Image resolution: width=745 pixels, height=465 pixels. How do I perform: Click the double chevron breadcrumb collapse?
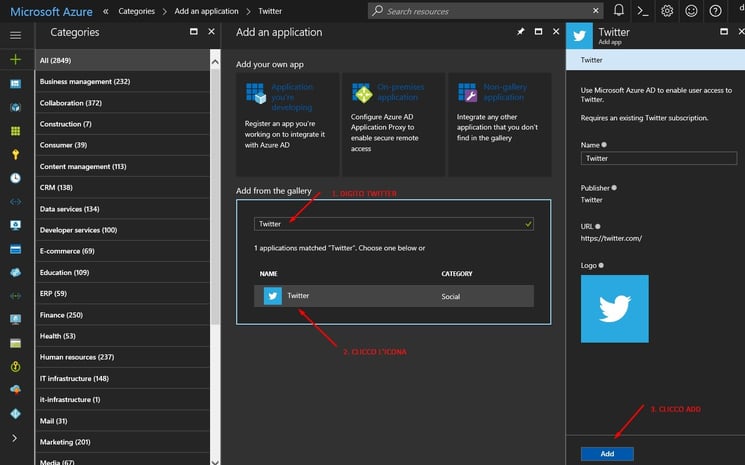click(x=106, y=11)
